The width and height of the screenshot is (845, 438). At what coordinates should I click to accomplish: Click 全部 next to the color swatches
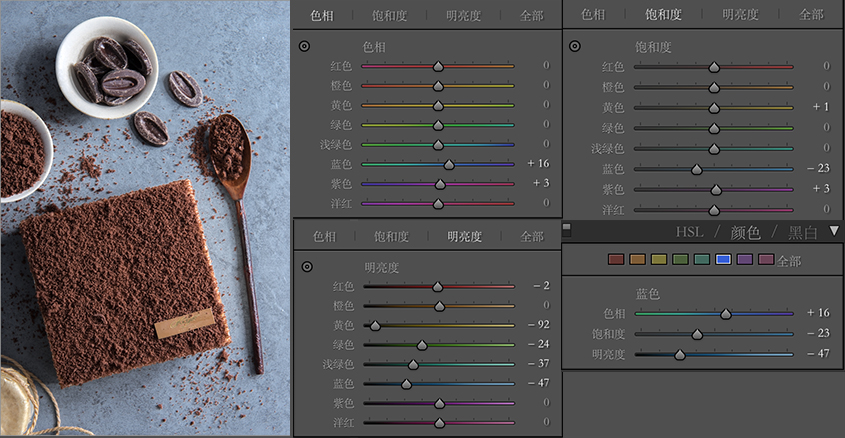789,261
